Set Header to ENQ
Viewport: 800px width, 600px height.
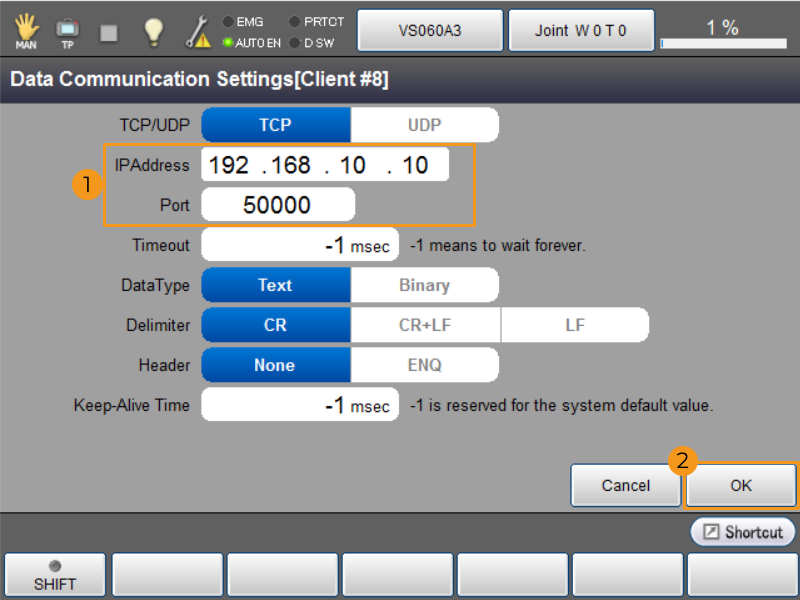click(x=424, y=364)
